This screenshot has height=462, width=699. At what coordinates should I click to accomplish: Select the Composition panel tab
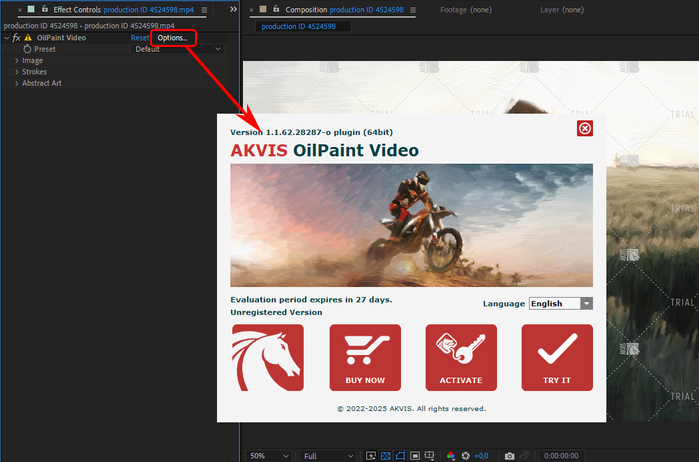[x=344, y=10]
